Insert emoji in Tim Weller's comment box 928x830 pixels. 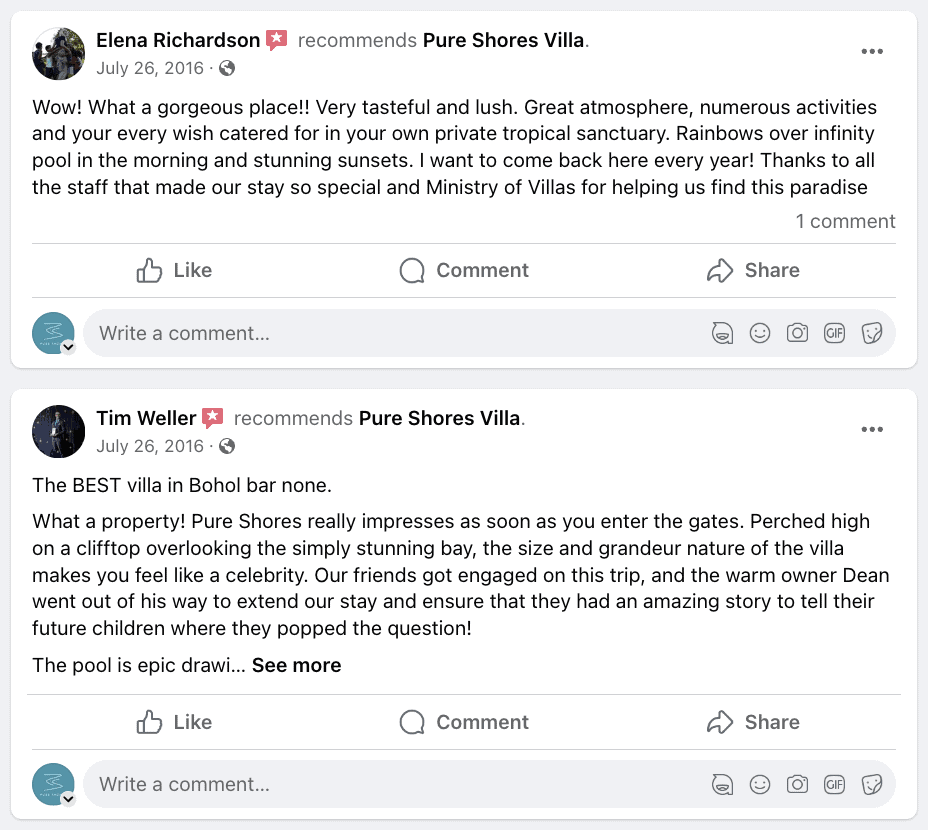point(760,784)
